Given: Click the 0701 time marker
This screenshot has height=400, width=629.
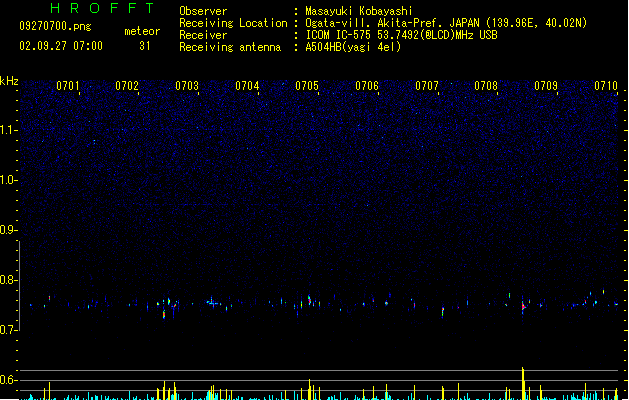Looking at the screenshot, I should [68, 86].
